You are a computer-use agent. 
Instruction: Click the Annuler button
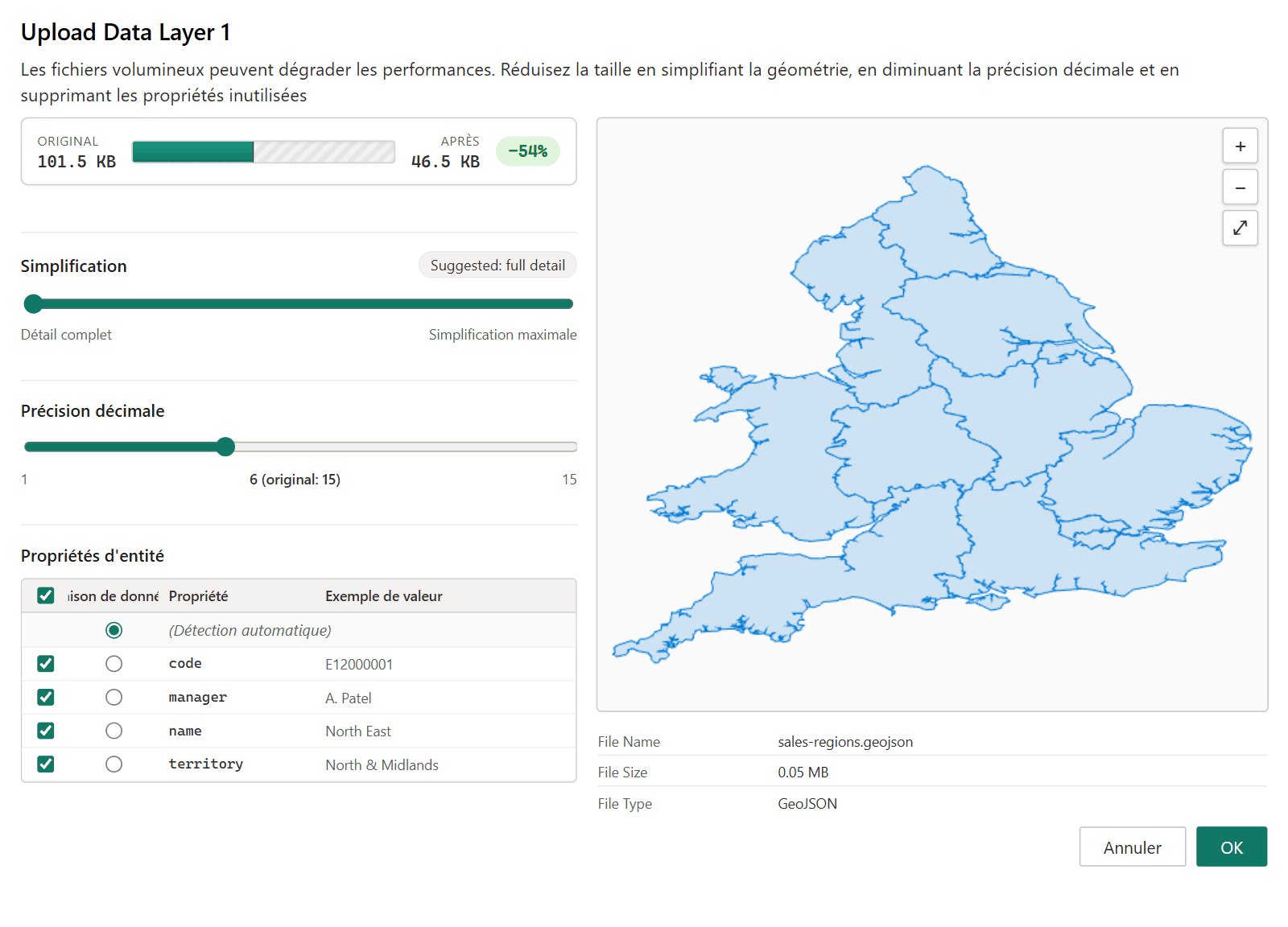tap(1132, 847)
